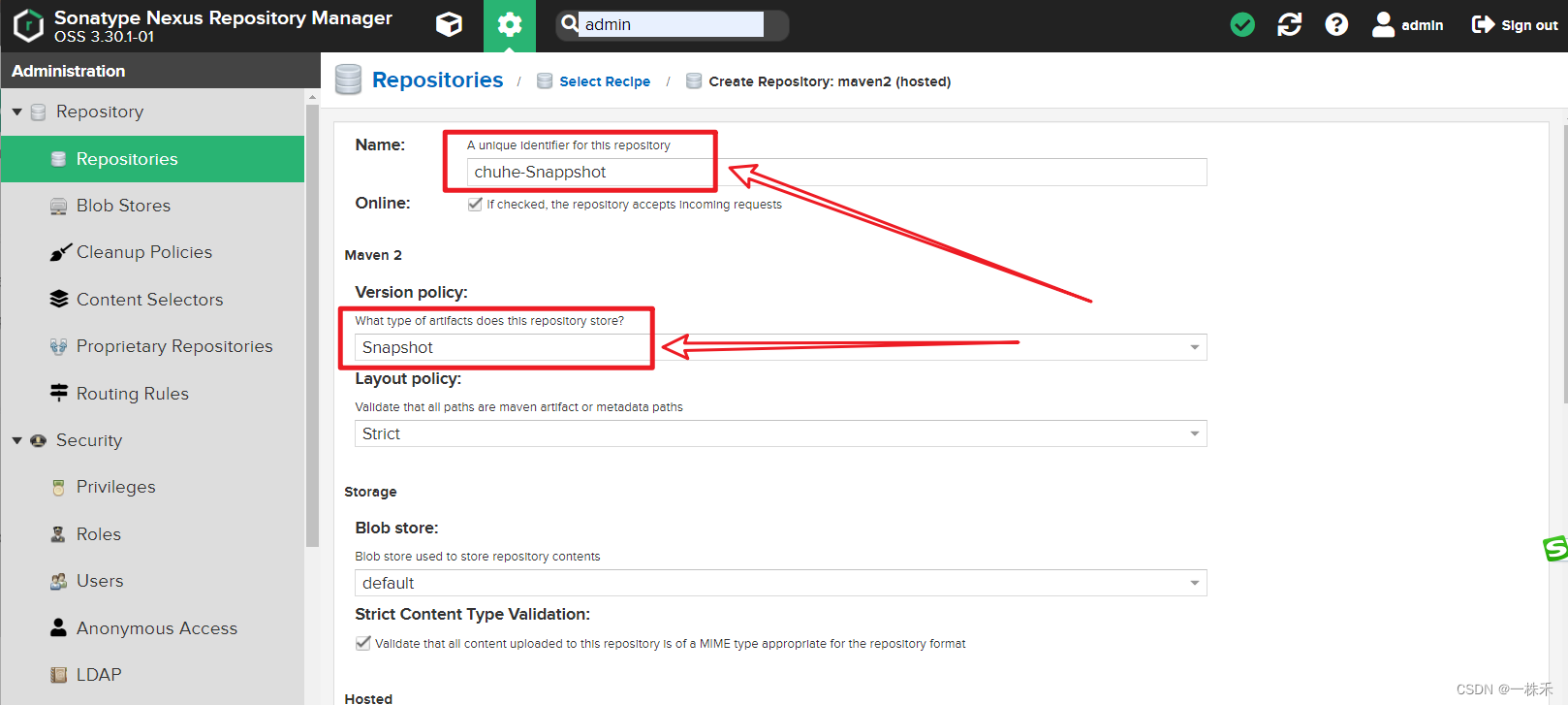
Task: Click the refresh icon in header
Action: (1290, 25)
